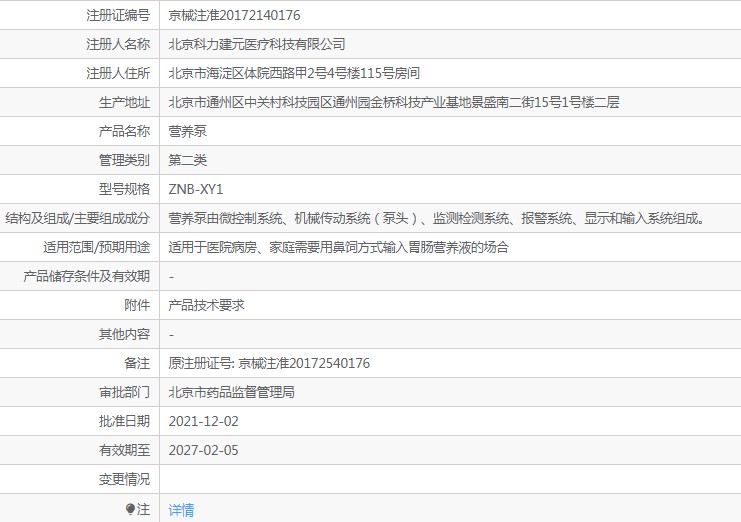Select registration number 京械注准20172140176
Viewport: 741px width, 522px height.
click(234, 15)
